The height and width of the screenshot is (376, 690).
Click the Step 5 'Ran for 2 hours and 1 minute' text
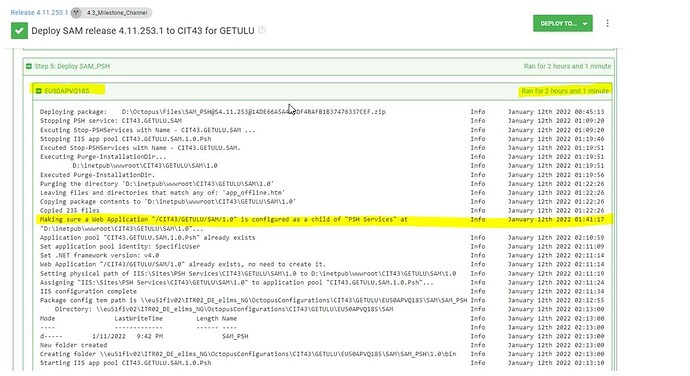click(x=567, y=66)
